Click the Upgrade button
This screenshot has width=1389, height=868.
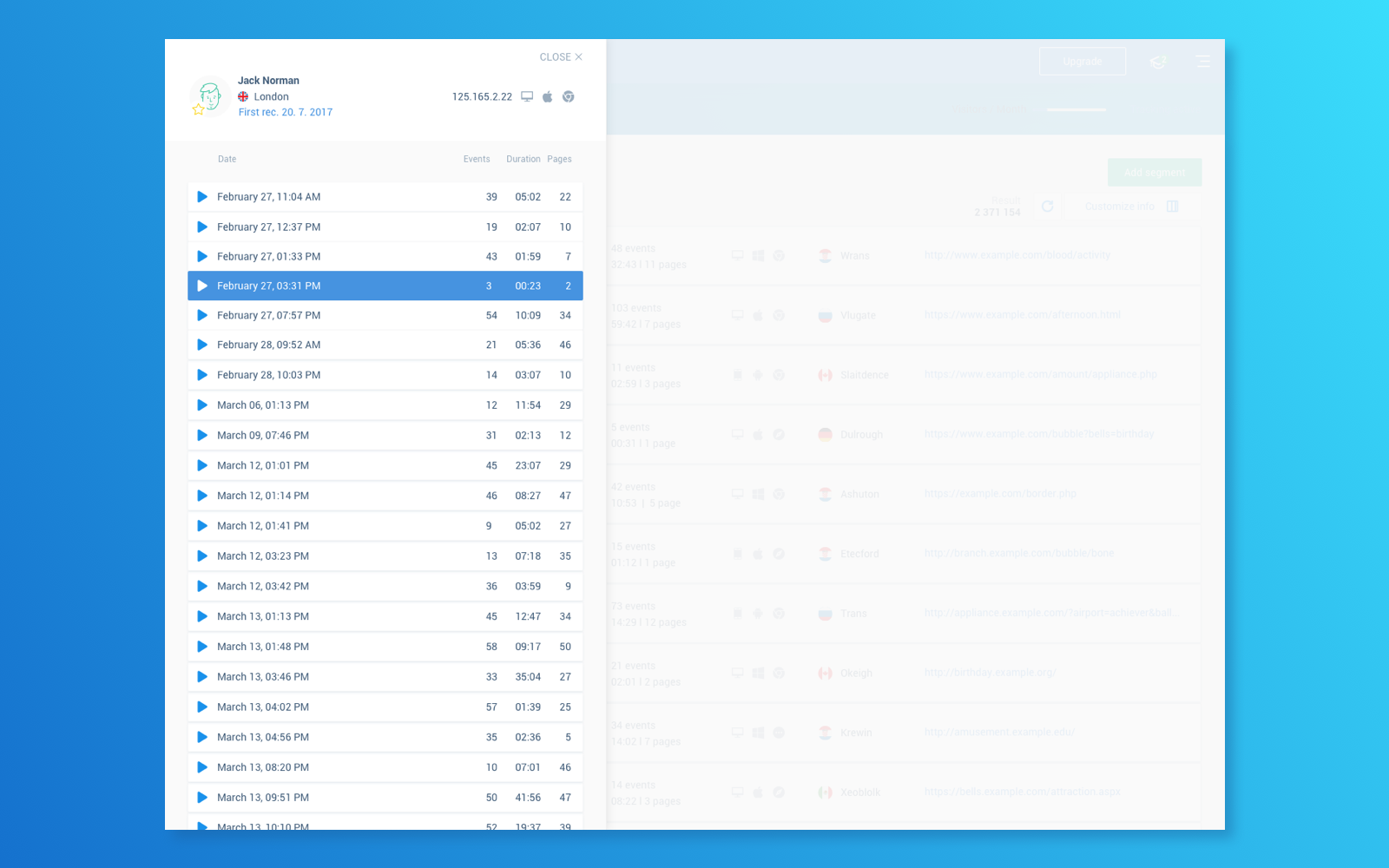(1082, 62)
